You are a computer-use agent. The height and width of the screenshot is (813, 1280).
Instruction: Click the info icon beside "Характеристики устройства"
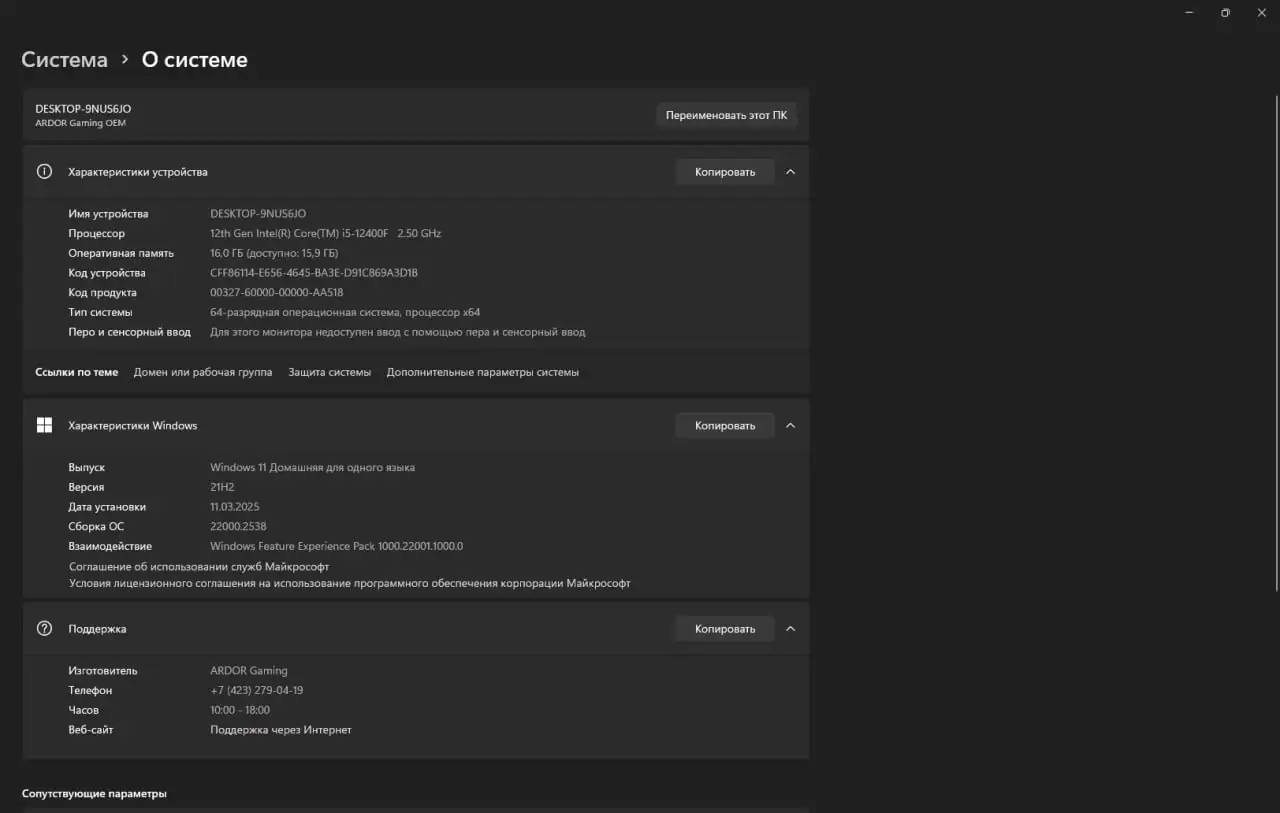click(x=44, y=172)
